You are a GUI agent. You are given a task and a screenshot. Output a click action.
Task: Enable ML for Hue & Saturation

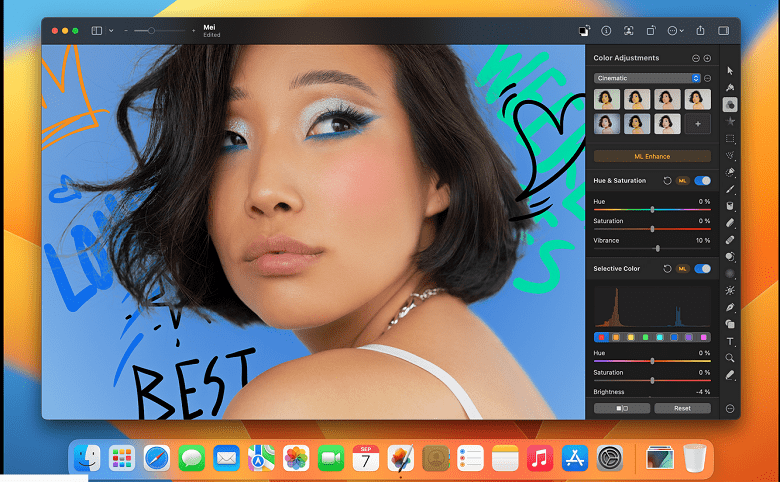coord(682,181)
